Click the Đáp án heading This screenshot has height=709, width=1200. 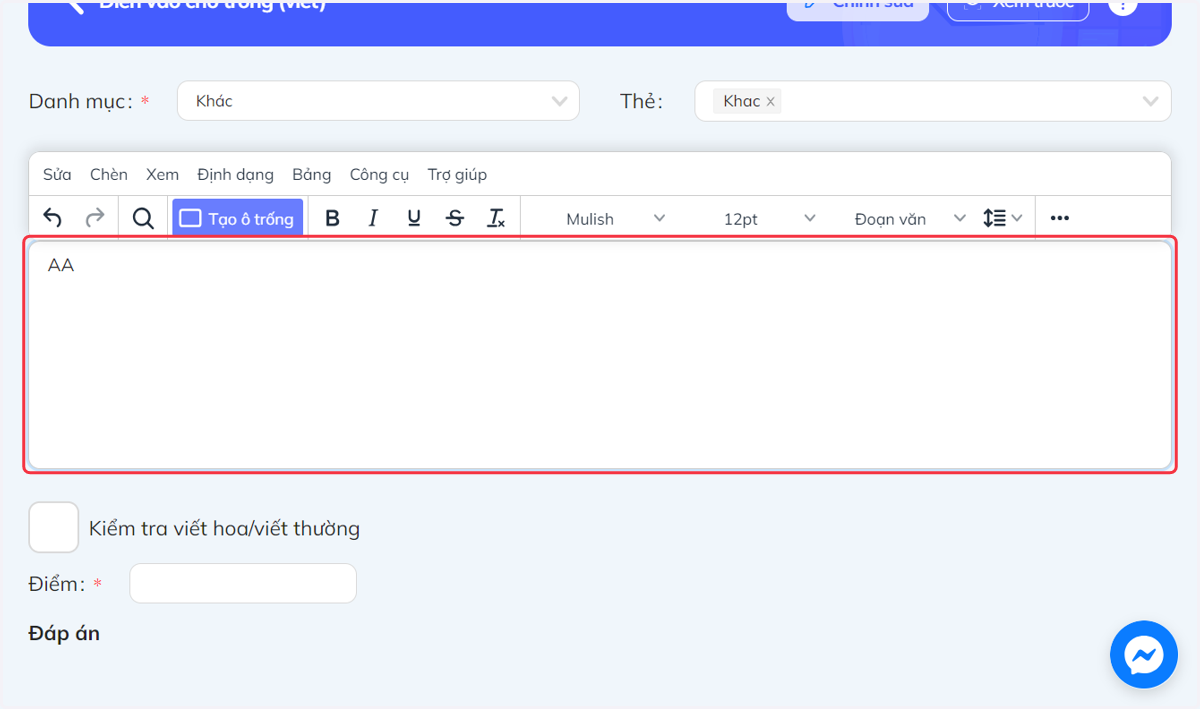[64, 633]
